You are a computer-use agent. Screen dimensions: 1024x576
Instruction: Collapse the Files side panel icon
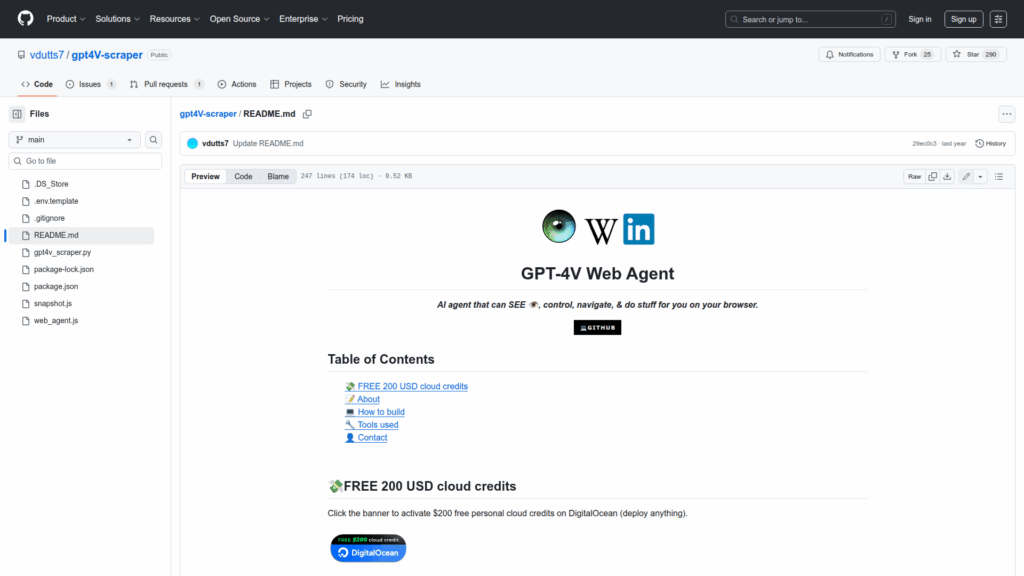pos(17,114)
